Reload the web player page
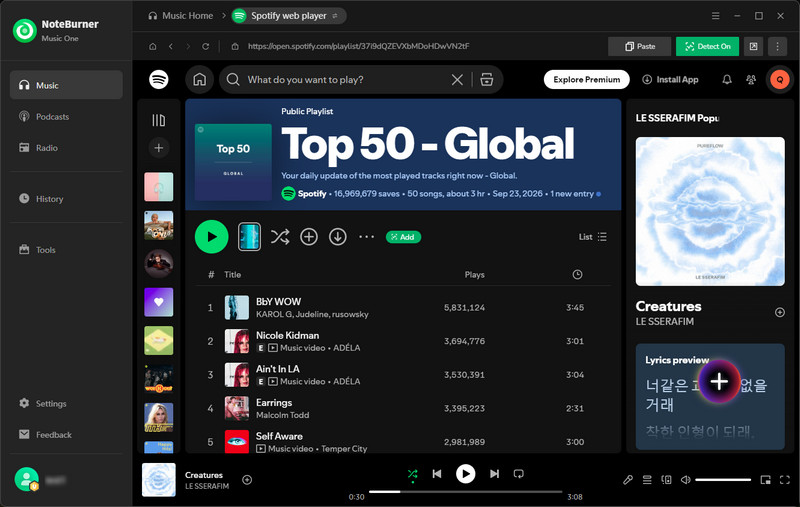 coord(206,46)
